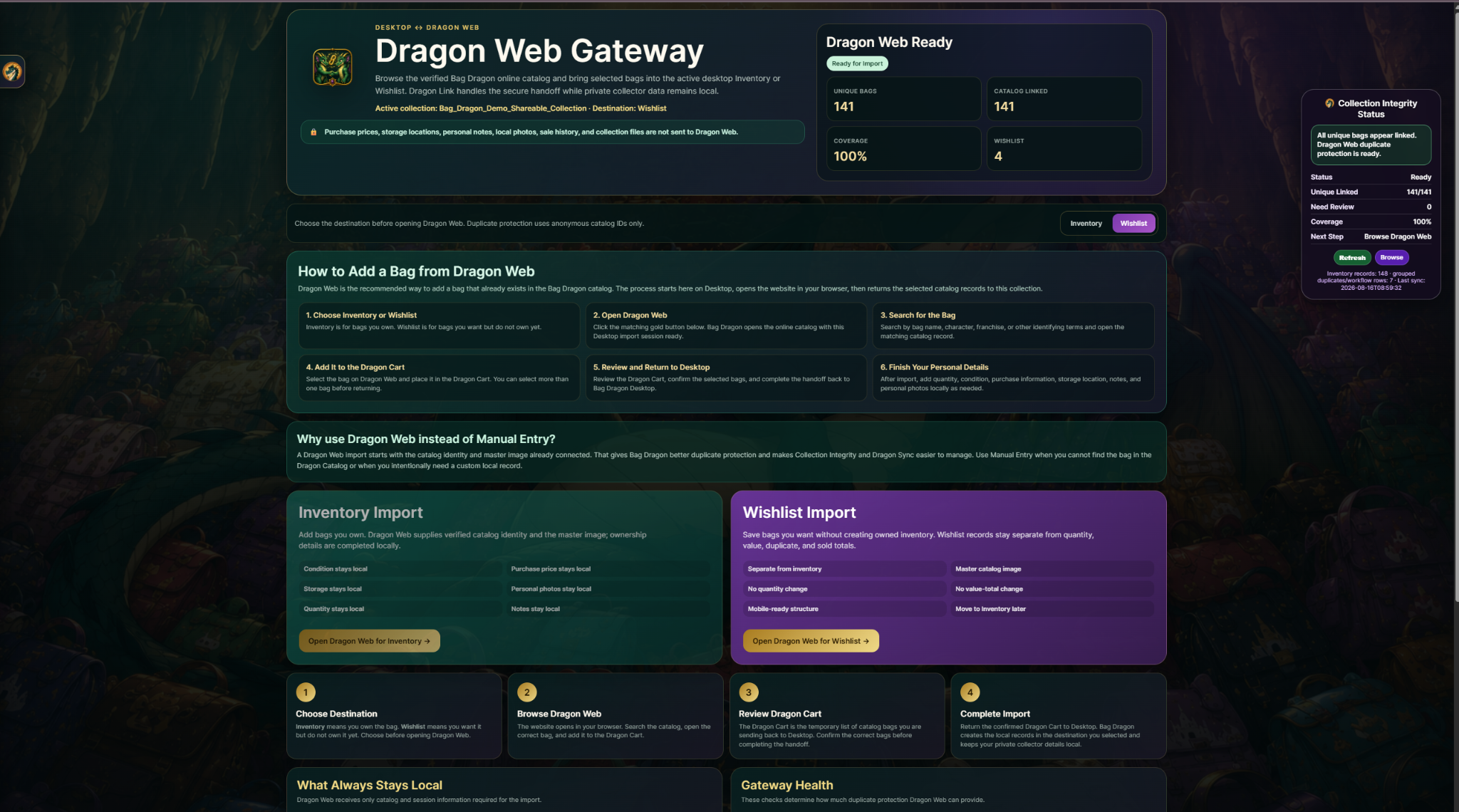Refresh the Collection Integrity Status
This screenshot has height=812, width=1459.
pyautogui.click(x=1352, y=258)
